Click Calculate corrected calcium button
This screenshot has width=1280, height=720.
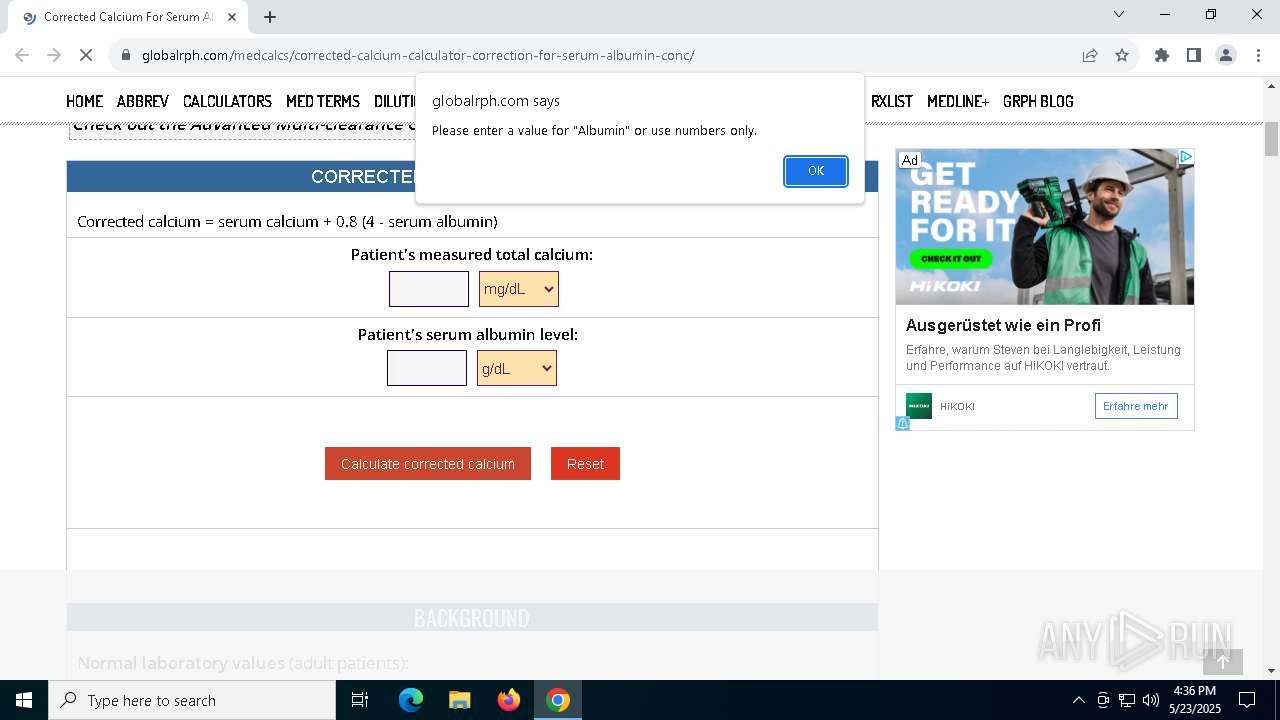pos(428,464)
